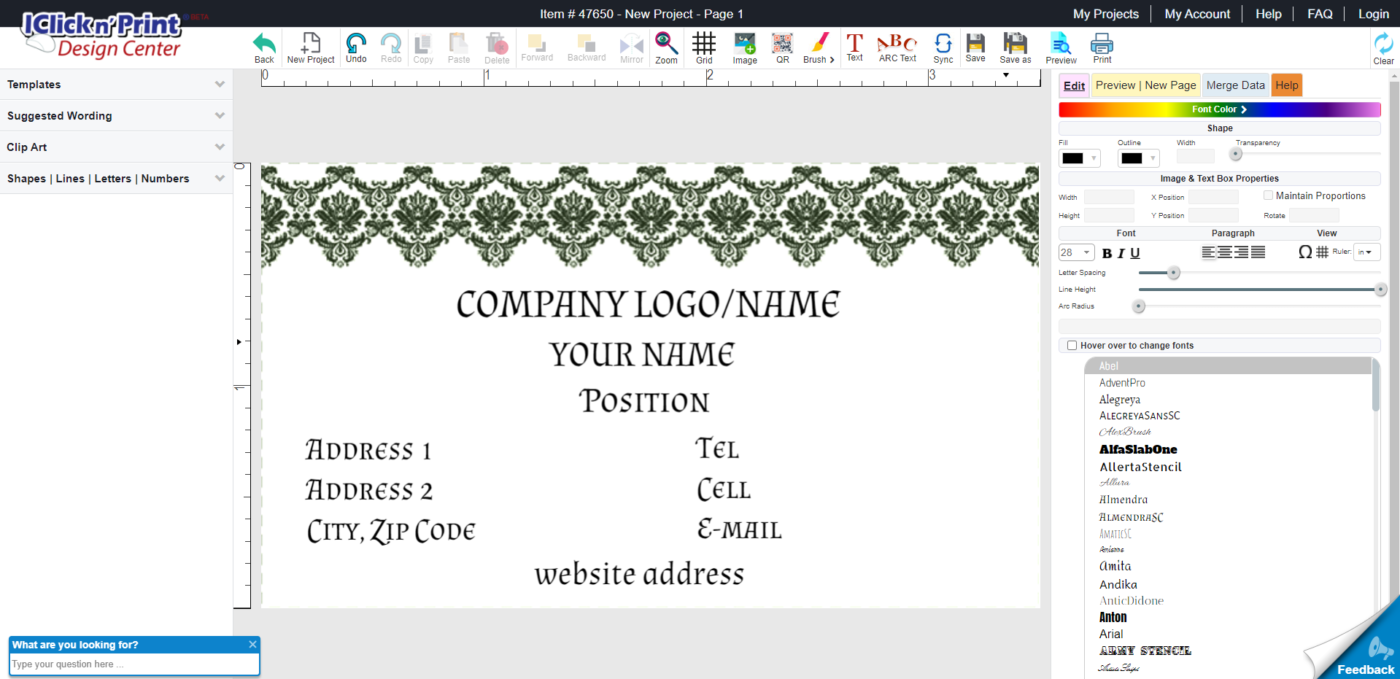Expand the Clip Art section
Screen dimensions: 1400x679
tap(116, 147)
